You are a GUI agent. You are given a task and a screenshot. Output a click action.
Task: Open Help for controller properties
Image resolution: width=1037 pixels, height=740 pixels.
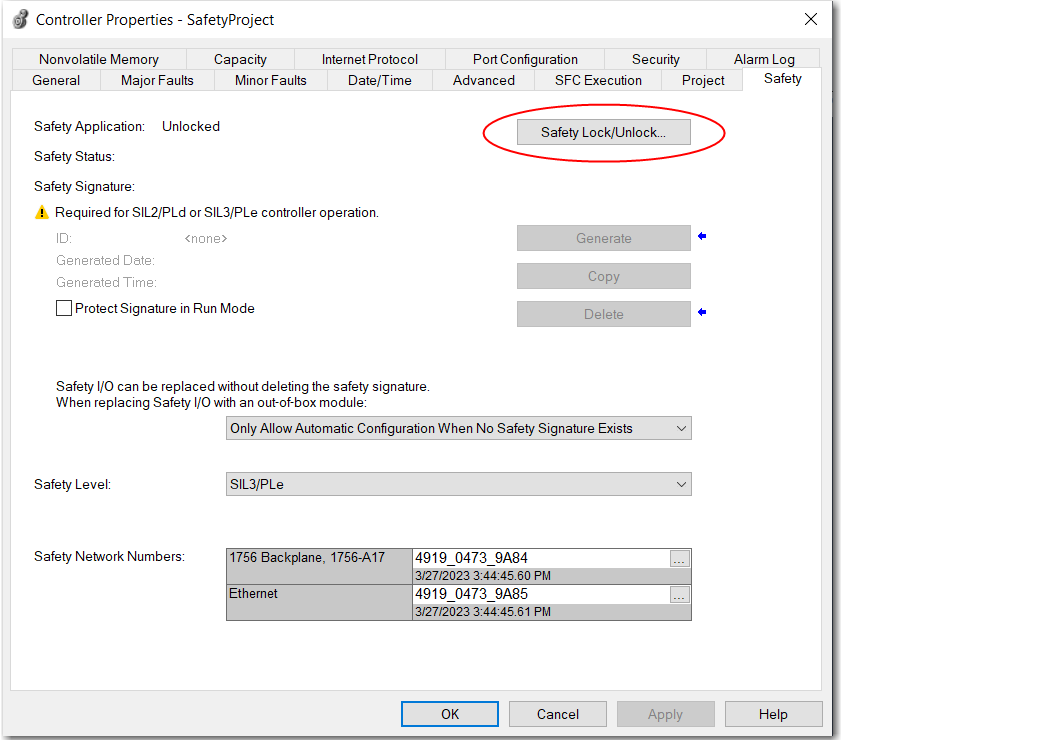click(772, 714)
